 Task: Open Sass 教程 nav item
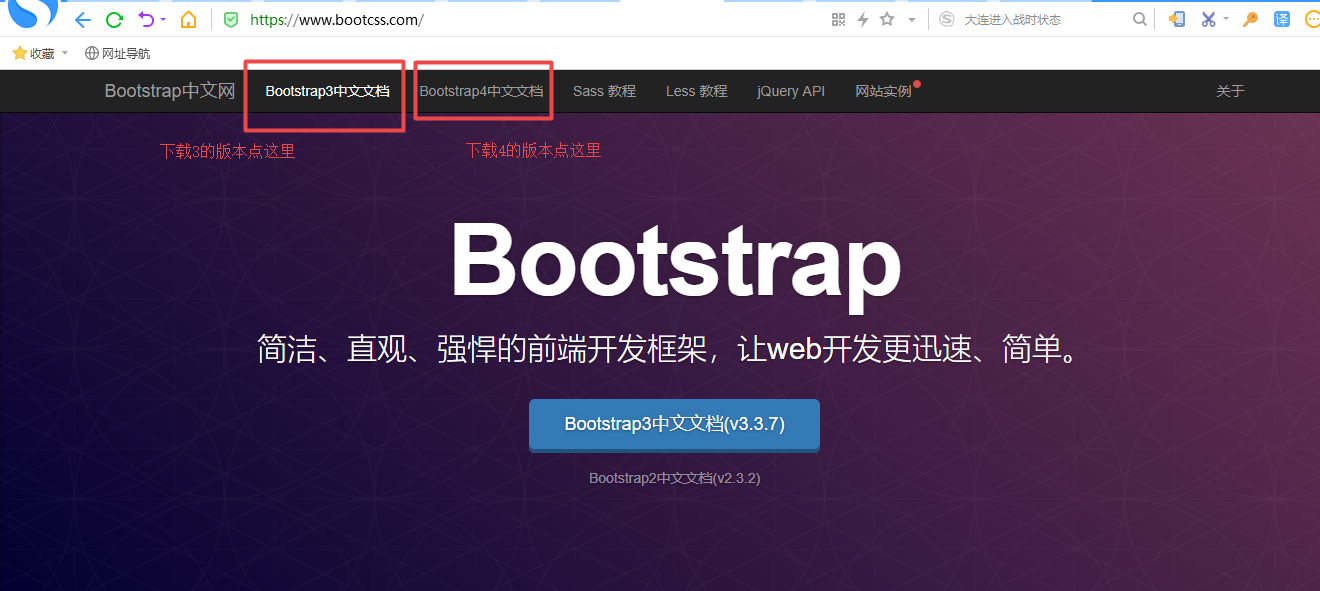tap(604, 91)
